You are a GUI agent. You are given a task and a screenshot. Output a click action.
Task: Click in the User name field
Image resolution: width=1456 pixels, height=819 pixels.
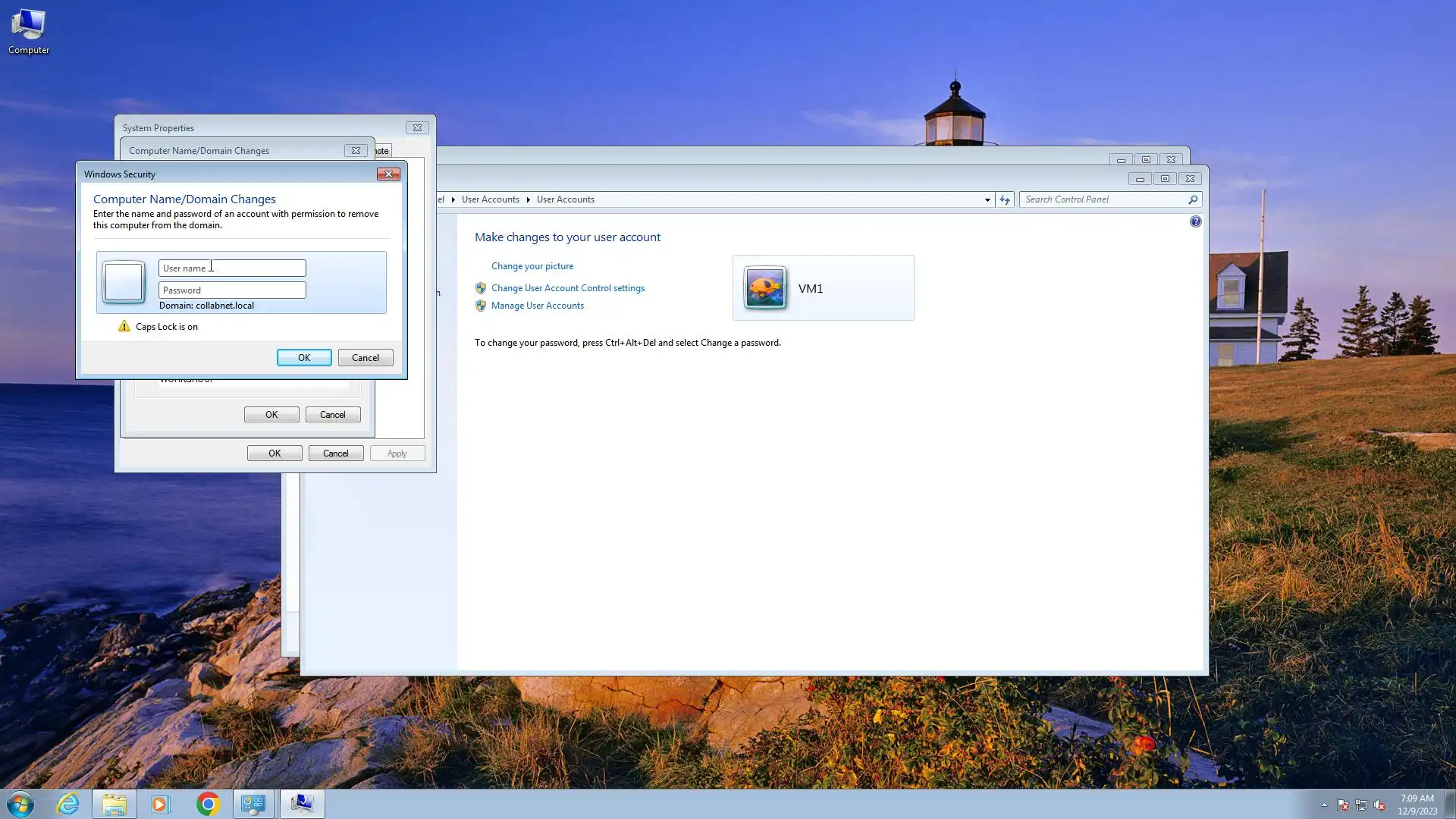(231, 268)
